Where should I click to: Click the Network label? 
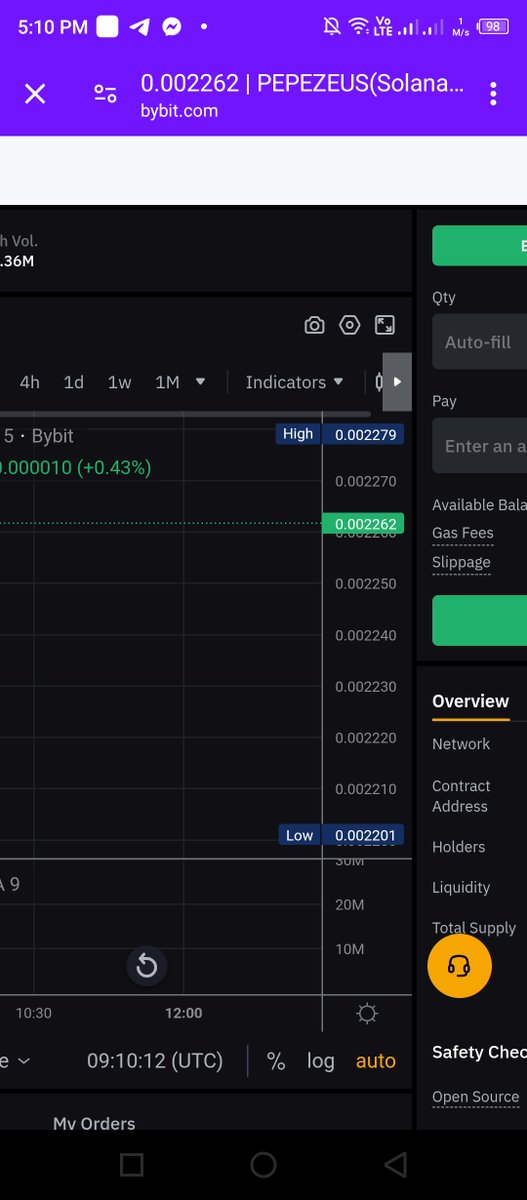coord(461,744)
